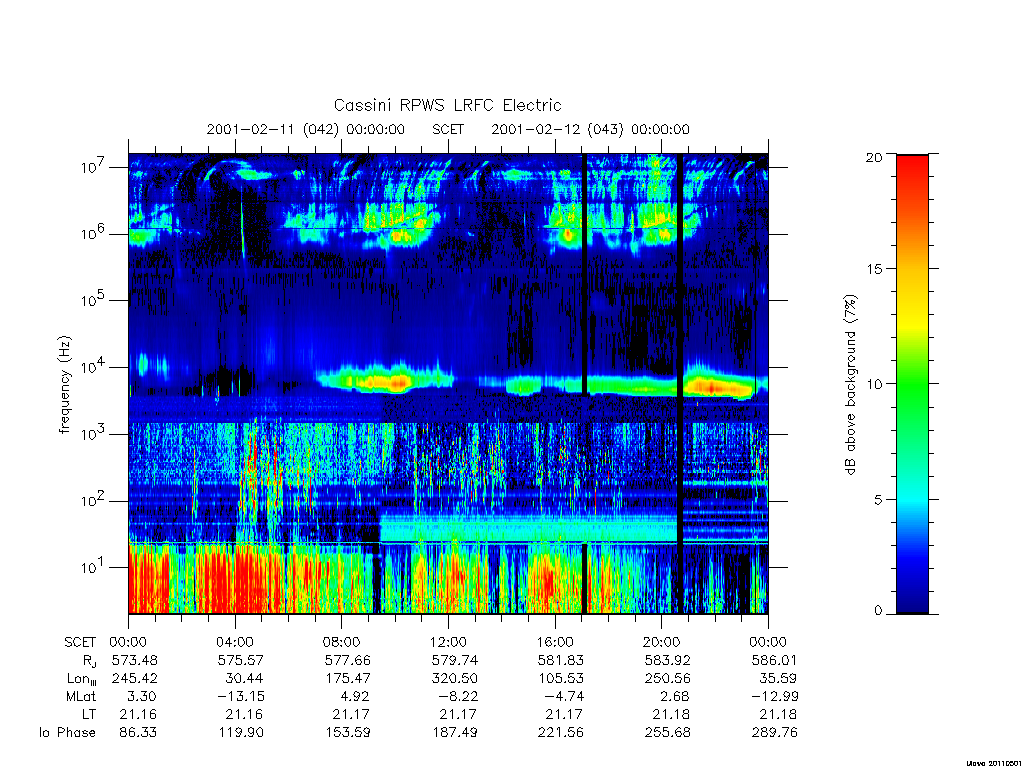This screenshot has height=768, width=1024.
Task: Click RJ value '575.57'
Action: (241, 661)
